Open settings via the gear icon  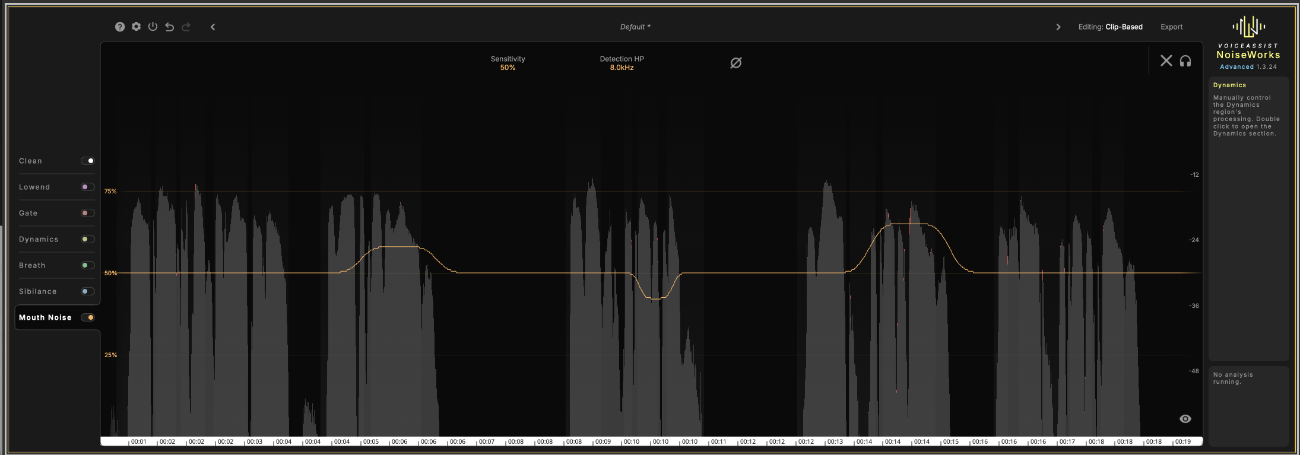tap(136, 27)
